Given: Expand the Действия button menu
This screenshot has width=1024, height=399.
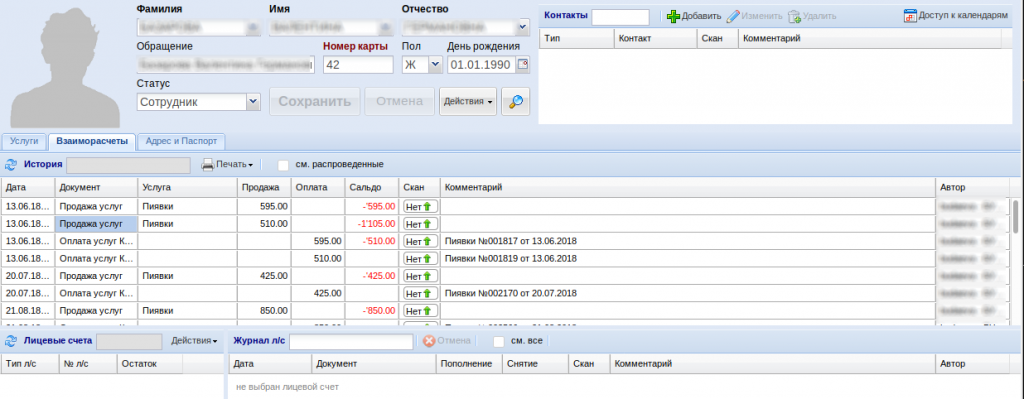Looking at the screenshot, I should (468, 102).
